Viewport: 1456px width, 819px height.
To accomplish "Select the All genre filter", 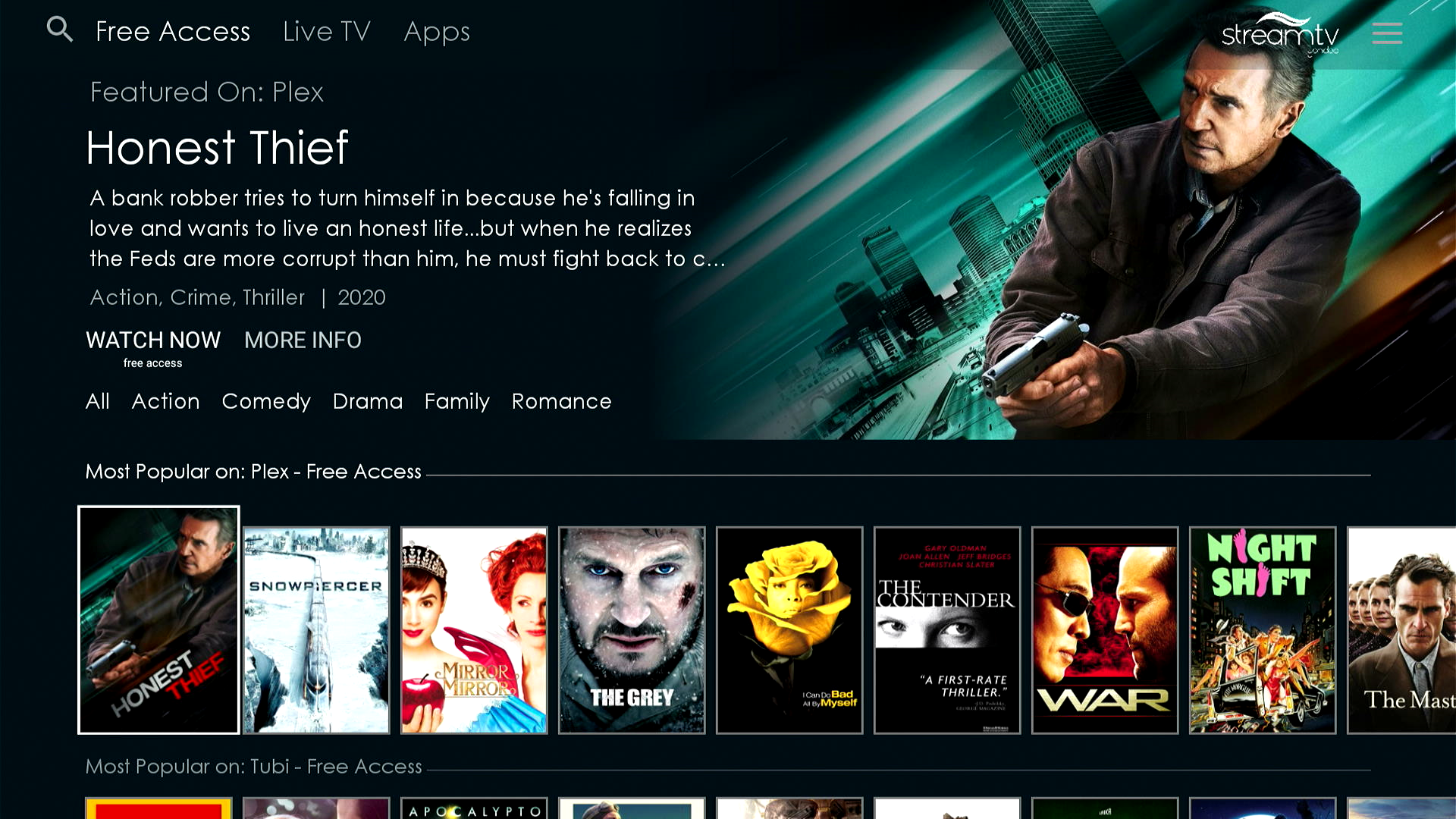I will [x=97, y=401].
